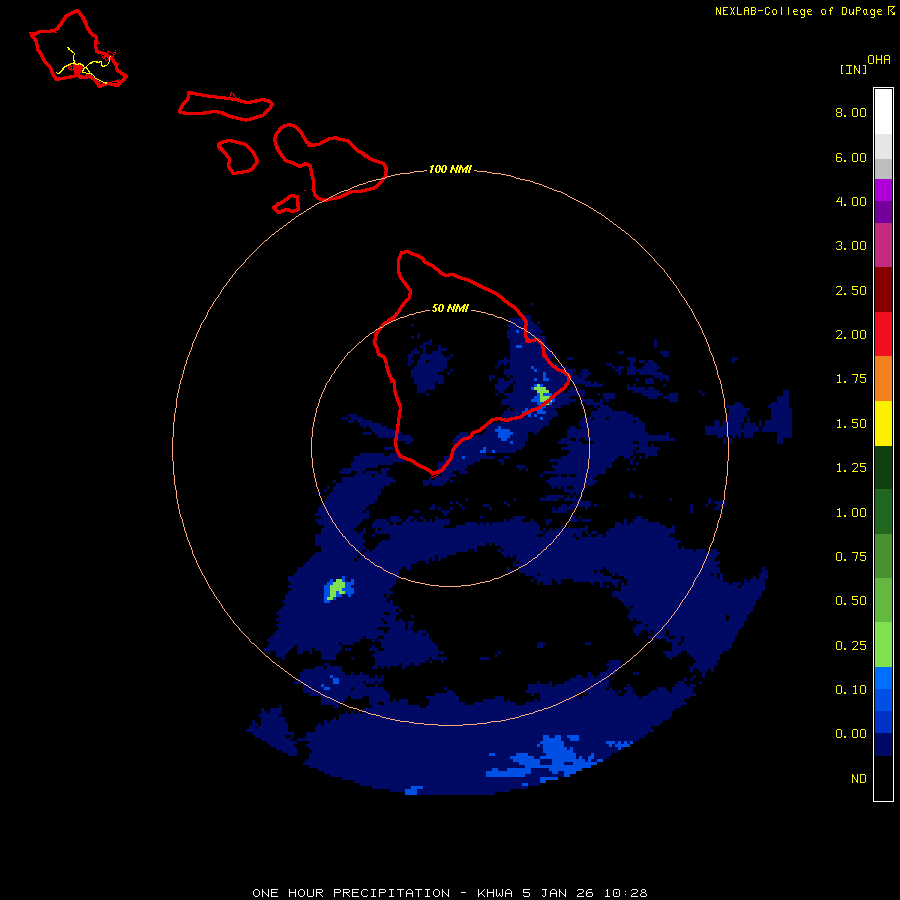Click the OHA product code label

tap(879, 60)
